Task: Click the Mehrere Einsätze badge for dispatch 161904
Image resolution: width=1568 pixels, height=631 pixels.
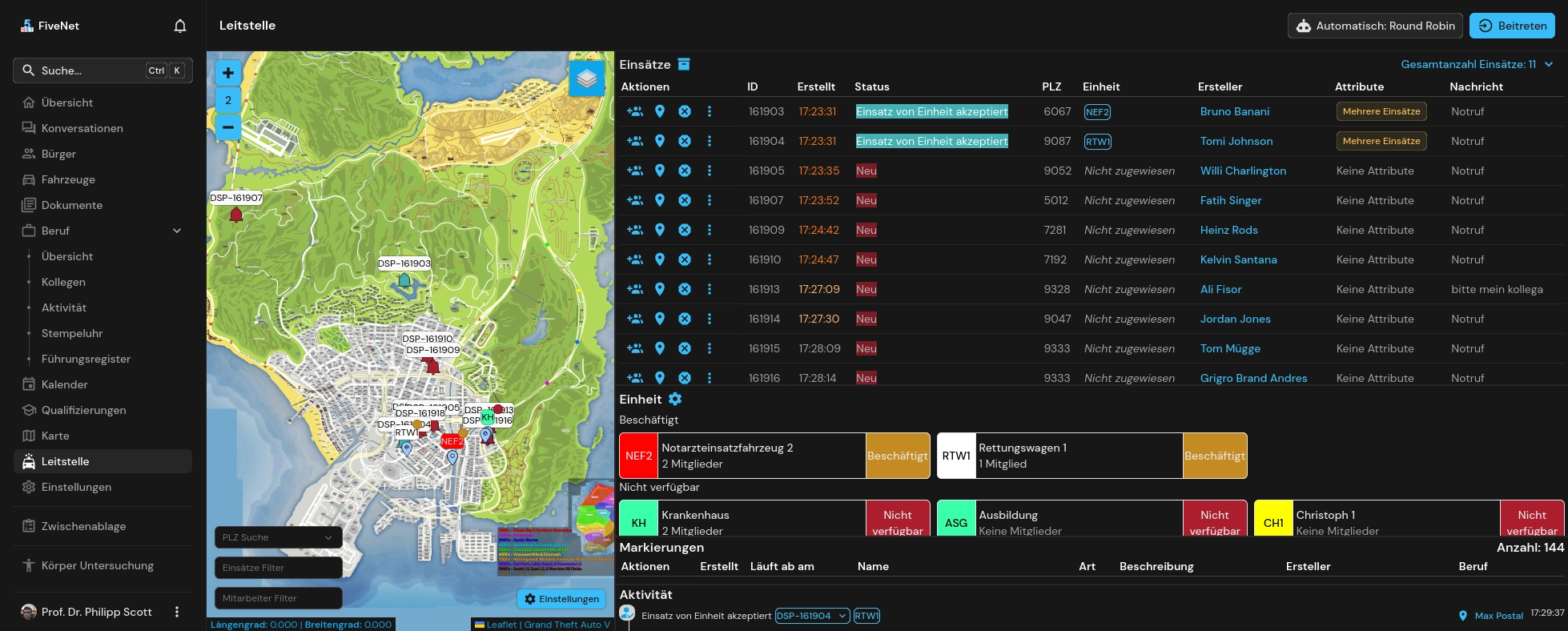Action: tap(1381, 141)
